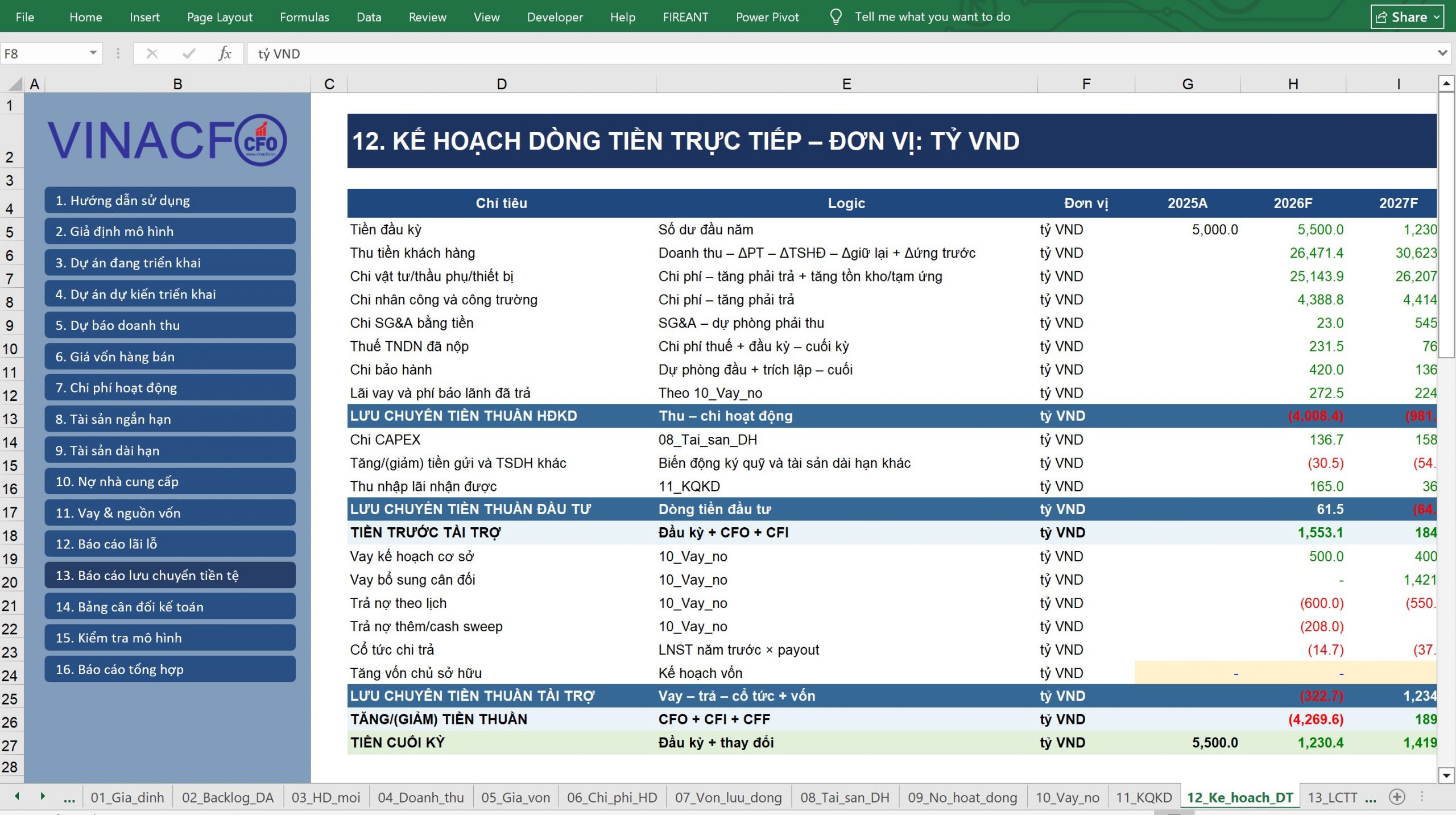The image size is (1456, 815).
Task: Select the 'Chi CAPEX' cell
Action: coord(501,440)
